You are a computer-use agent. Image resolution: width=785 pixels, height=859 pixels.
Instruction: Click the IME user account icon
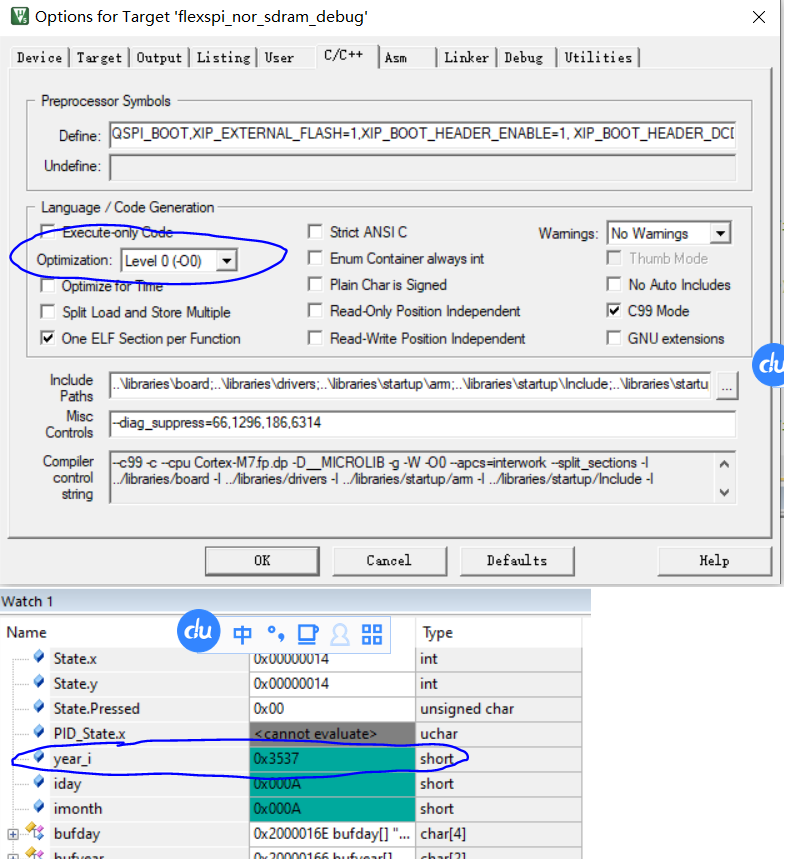pyautogui.click(x=340, y=634)
